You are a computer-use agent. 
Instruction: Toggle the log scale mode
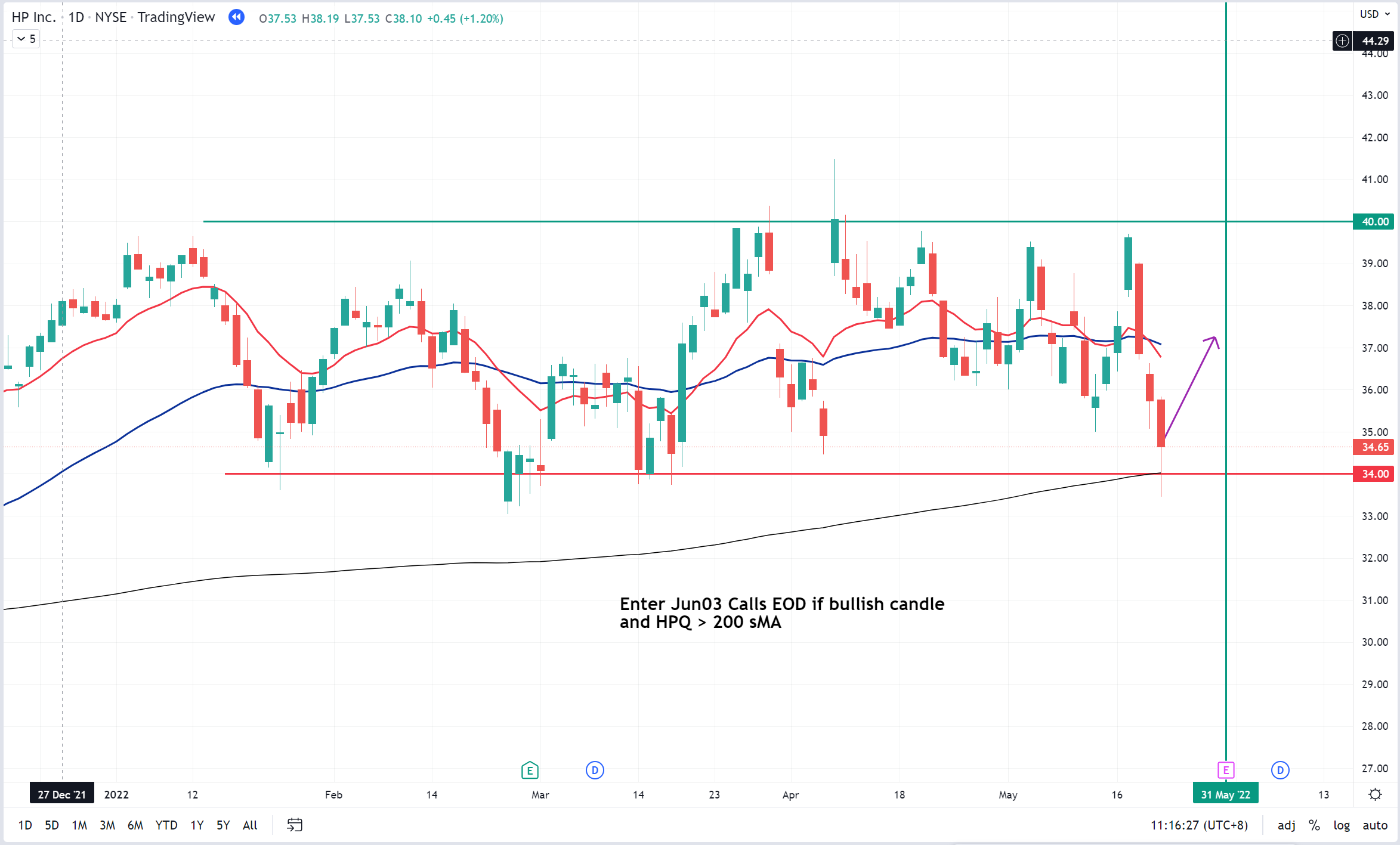pyautogui.click(x=1342, y=825)
